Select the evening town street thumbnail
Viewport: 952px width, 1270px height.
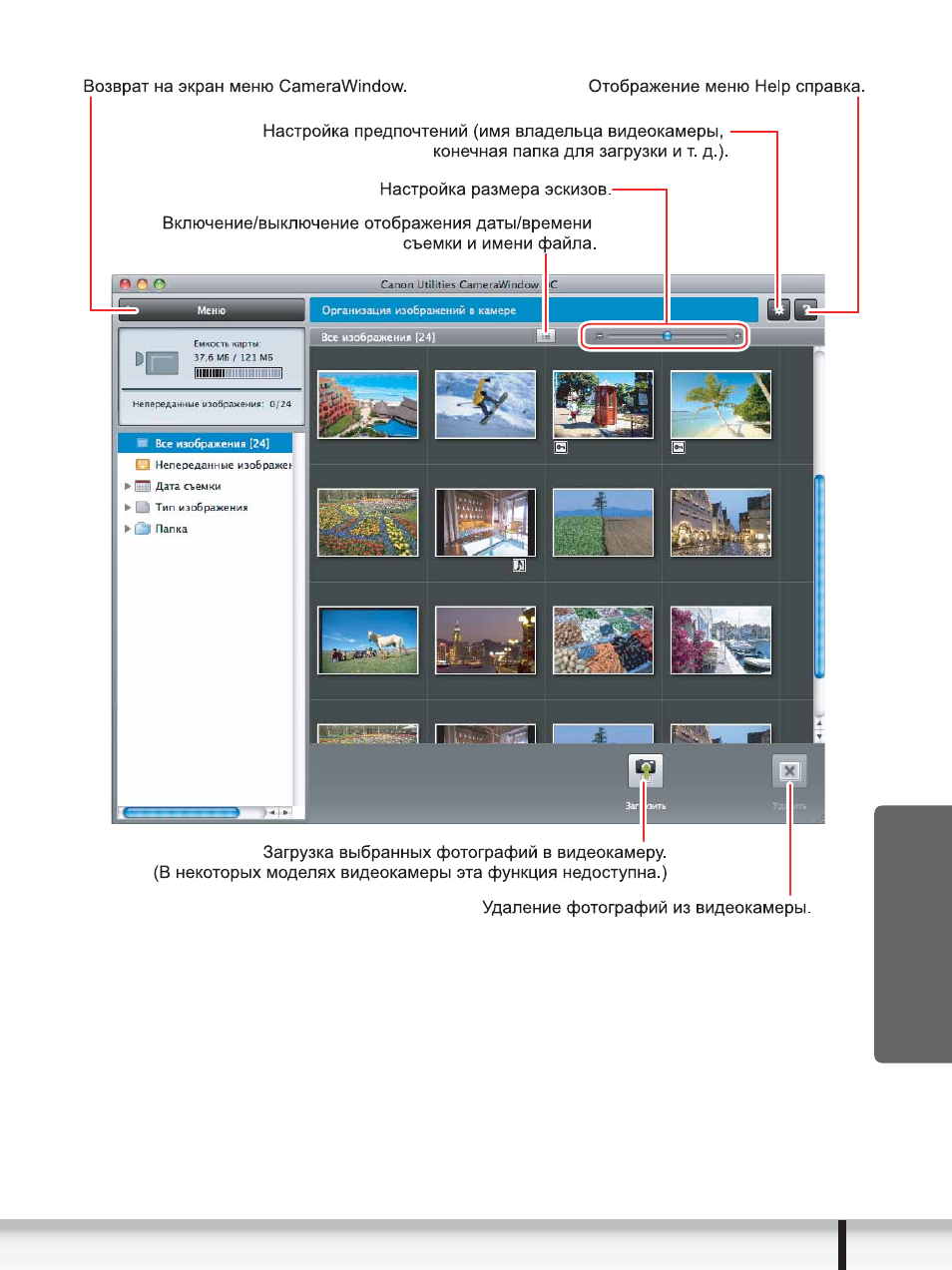pos(721,522)
